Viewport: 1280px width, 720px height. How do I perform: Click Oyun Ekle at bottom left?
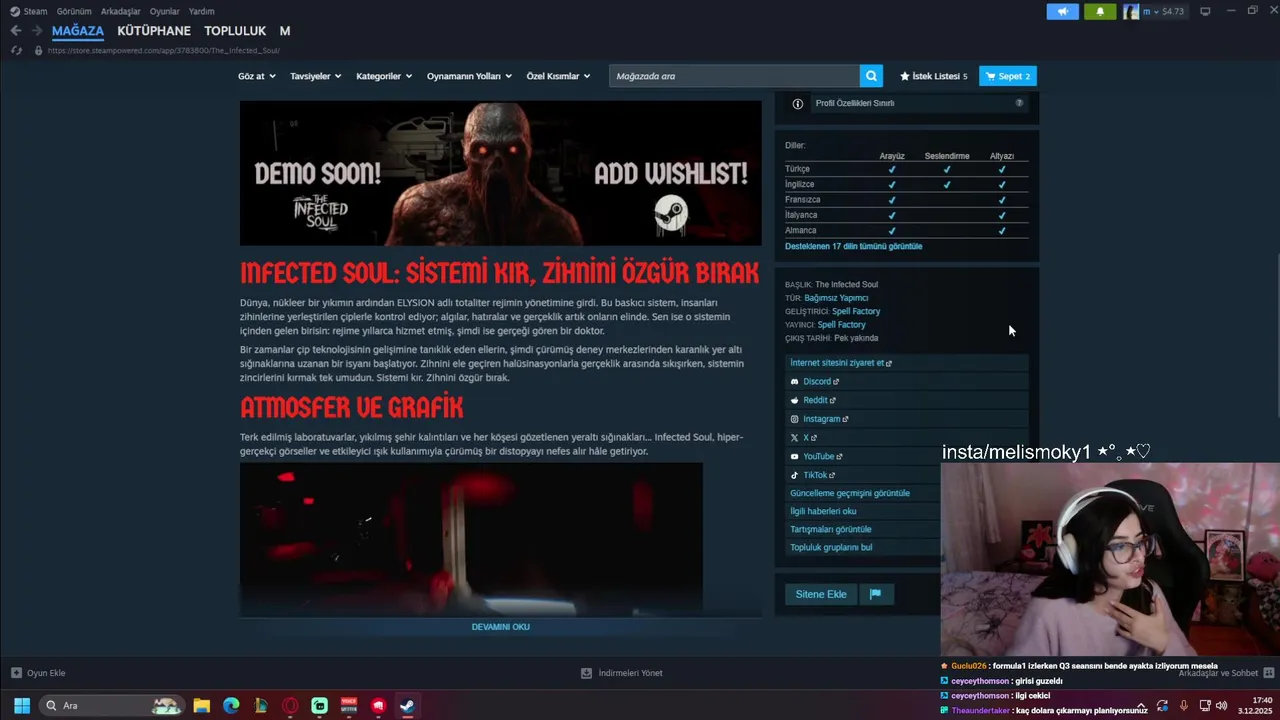point(38,673)
